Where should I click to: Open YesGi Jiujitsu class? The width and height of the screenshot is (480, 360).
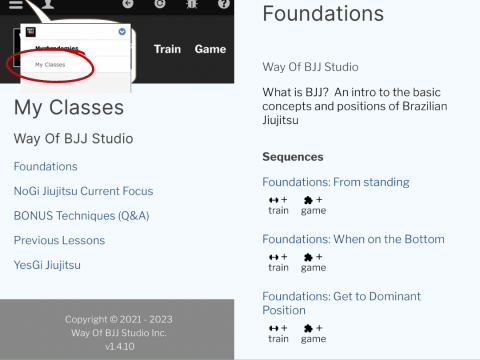click(47, 265)
